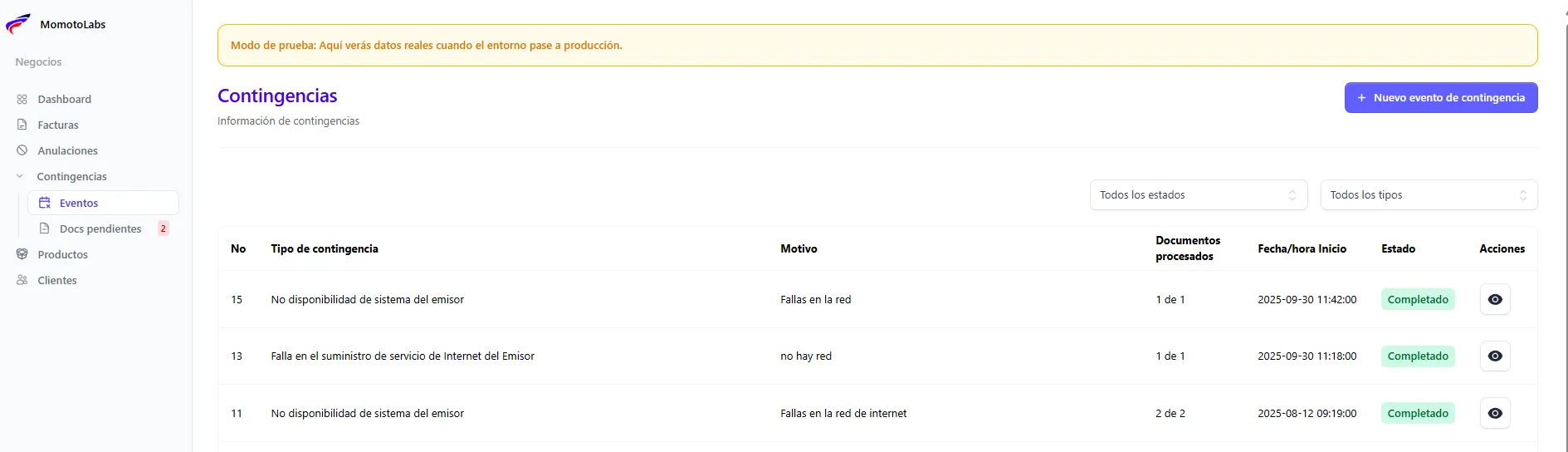Click the Facturas document icon

[x=22, y=125]
